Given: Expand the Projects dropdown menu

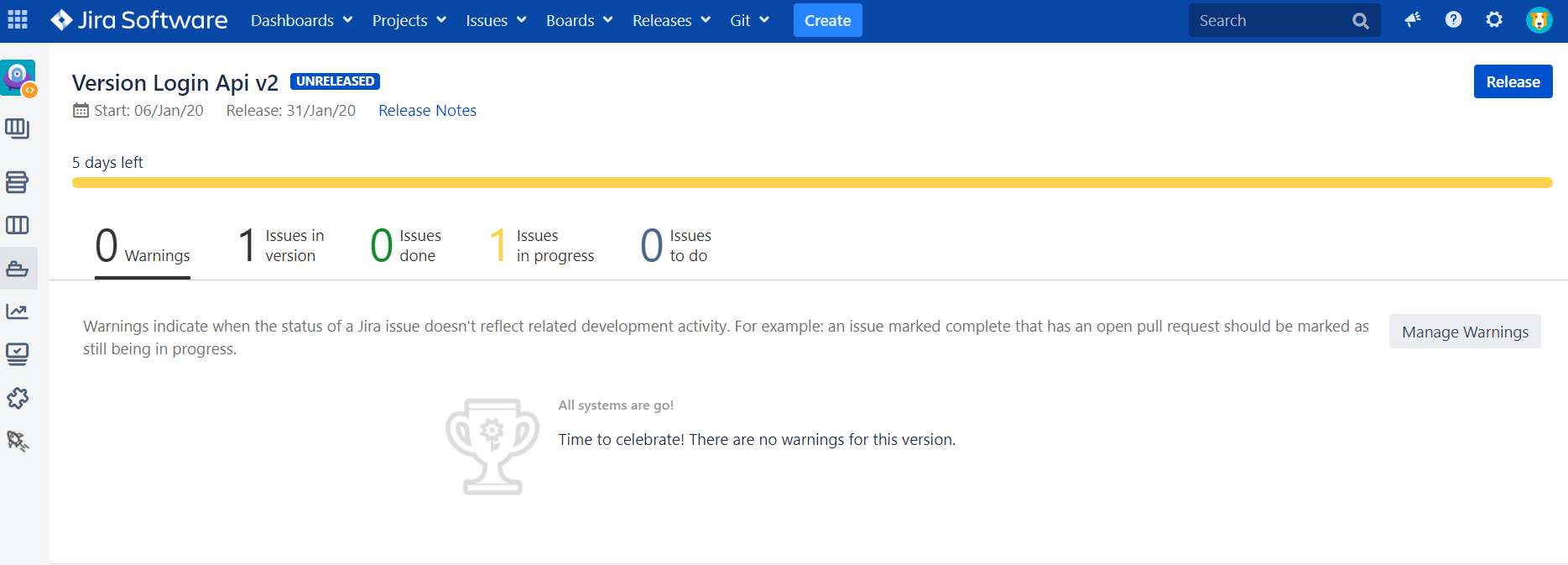Looking at the screenshot, I should (x=409, y=20).
